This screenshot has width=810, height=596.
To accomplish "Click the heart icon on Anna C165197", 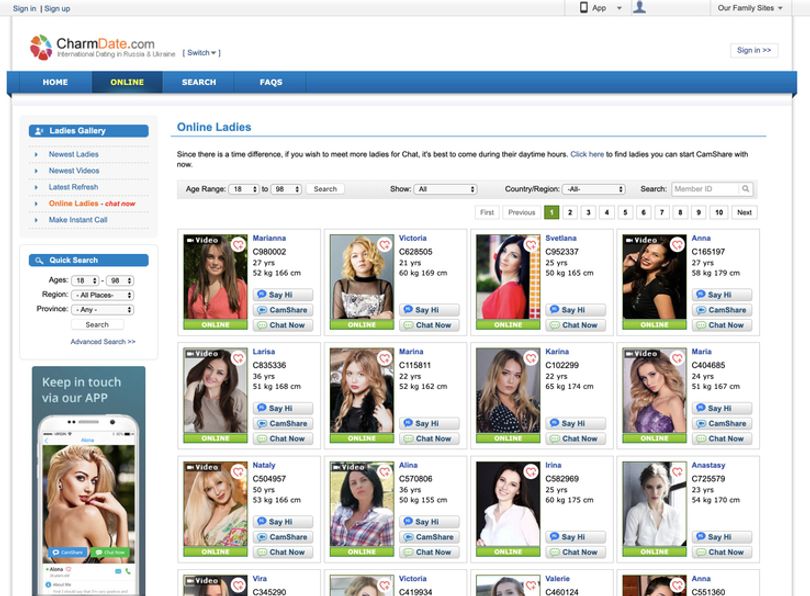I will pos(677,244).
